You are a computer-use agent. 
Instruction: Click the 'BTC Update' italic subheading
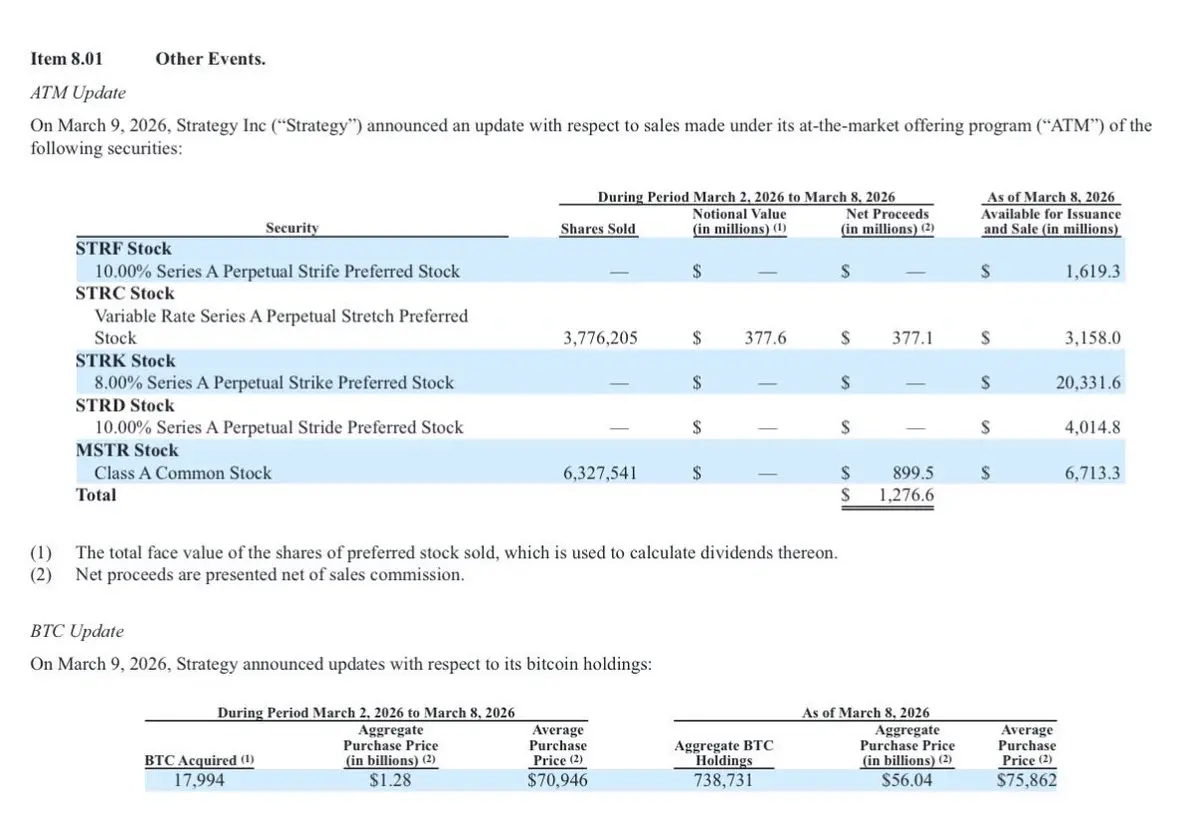(77, 632)
